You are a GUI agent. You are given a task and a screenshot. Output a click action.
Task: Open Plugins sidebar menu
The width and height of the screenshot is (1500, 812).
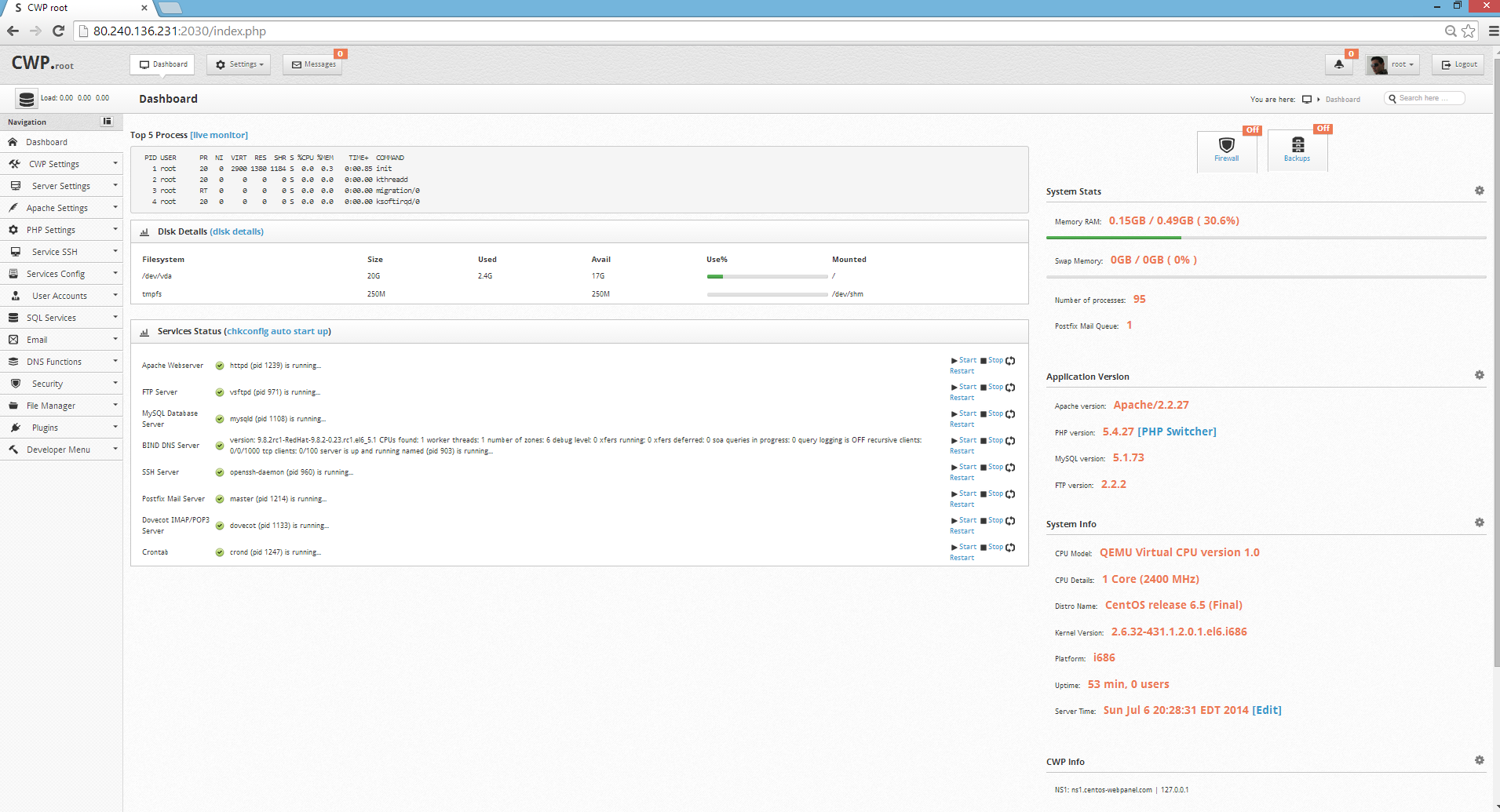click(61, 428)
